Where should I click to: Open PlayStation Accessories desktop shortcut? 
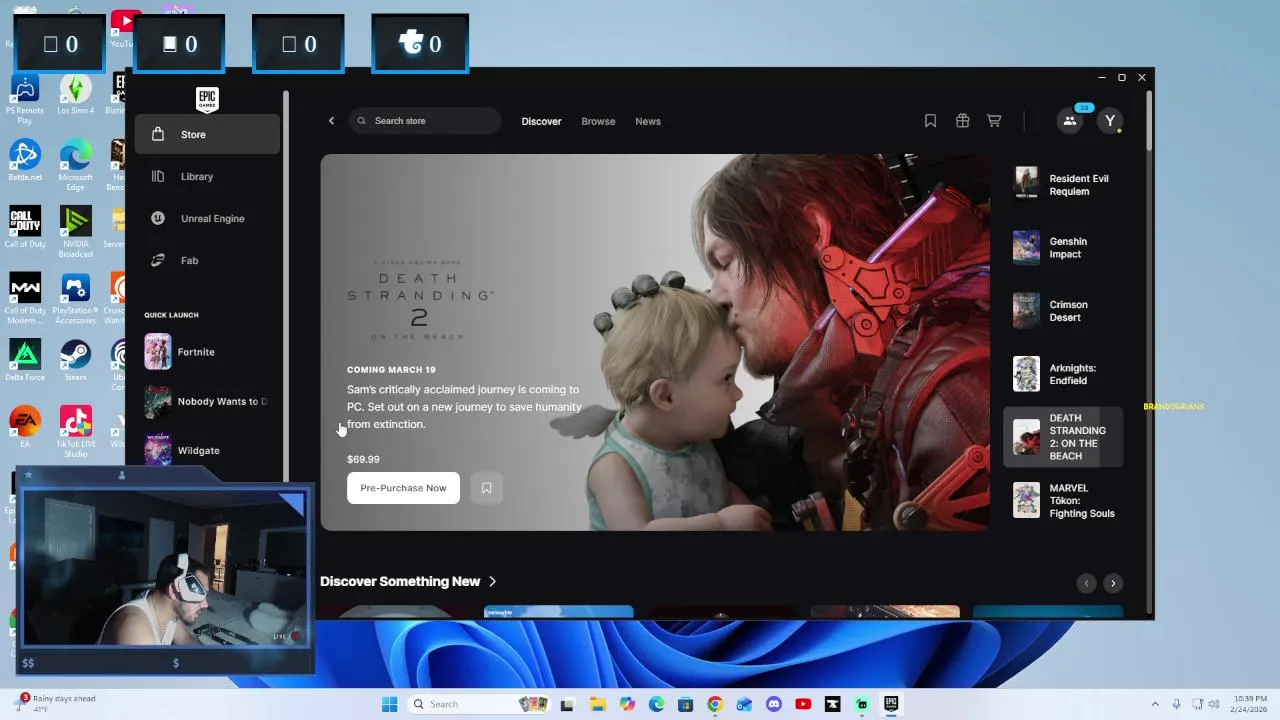75,299
